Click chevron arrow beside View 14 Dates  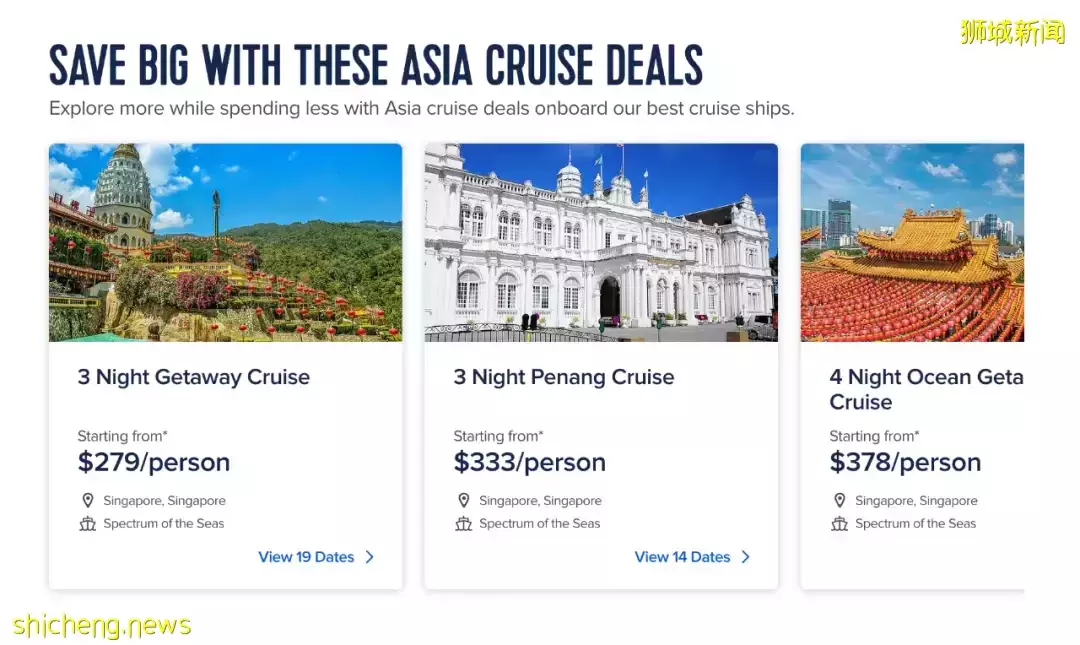(x=745, y=557)
